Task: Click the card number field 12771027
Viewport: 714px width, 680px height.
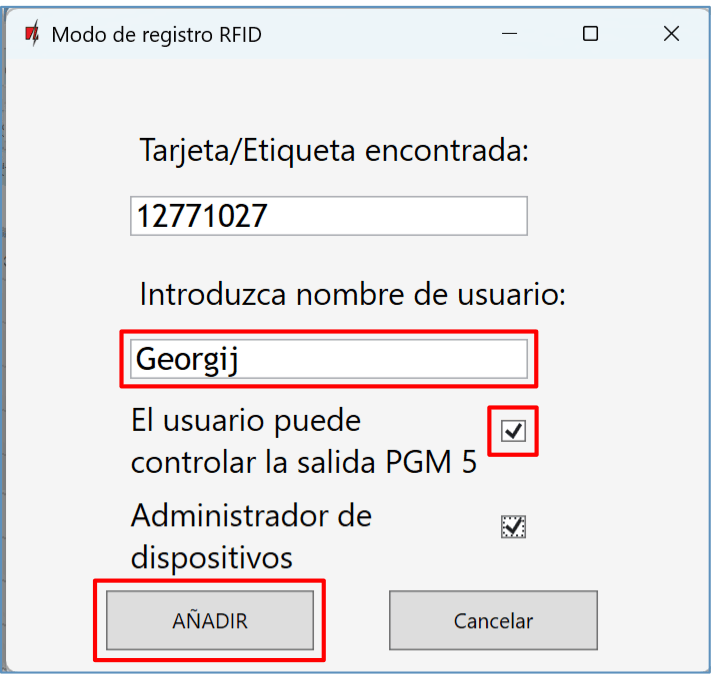Action: (x=328, y=216)
